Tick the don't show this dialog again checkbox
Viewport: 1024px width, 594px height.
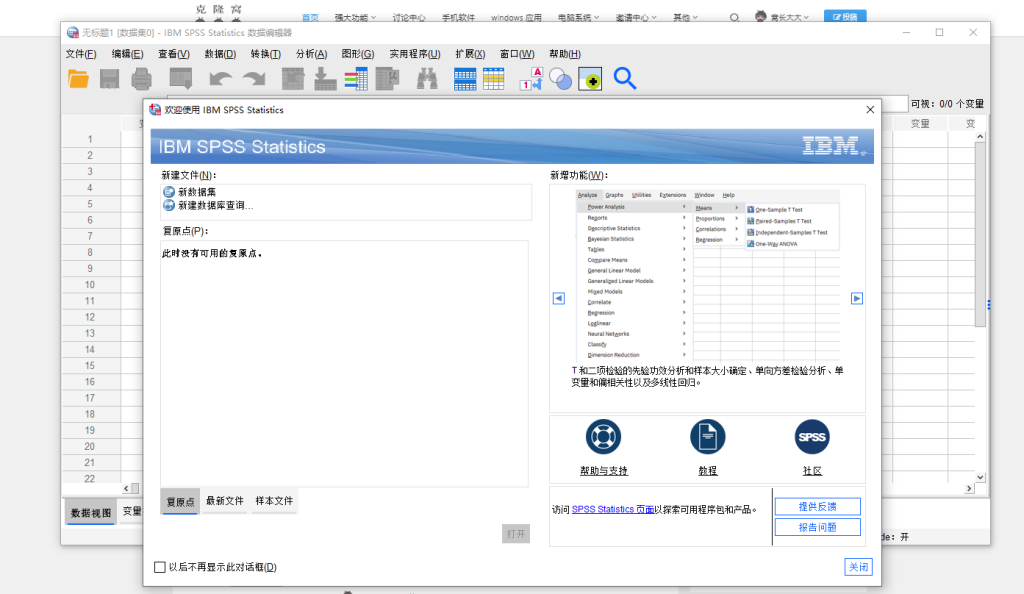[159, 567]
